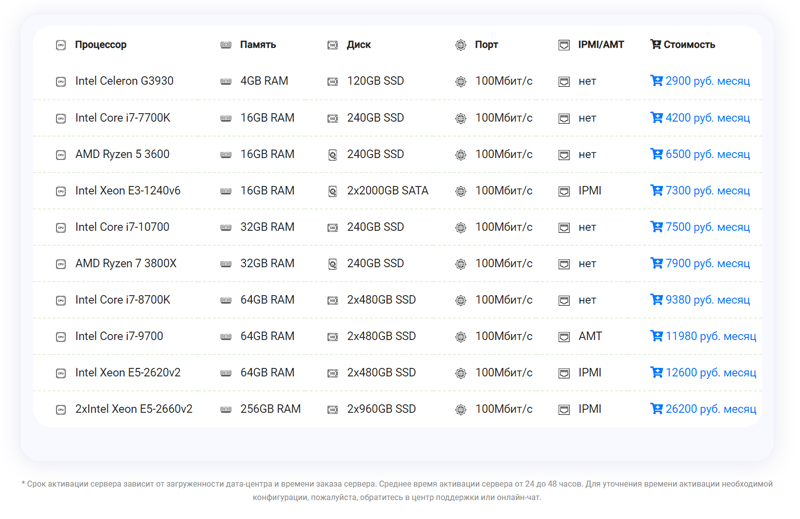The width and height of the screenshot is (800, 519).
Task: Order the 4200 руб. месяц server
Action: coord(700,118)
